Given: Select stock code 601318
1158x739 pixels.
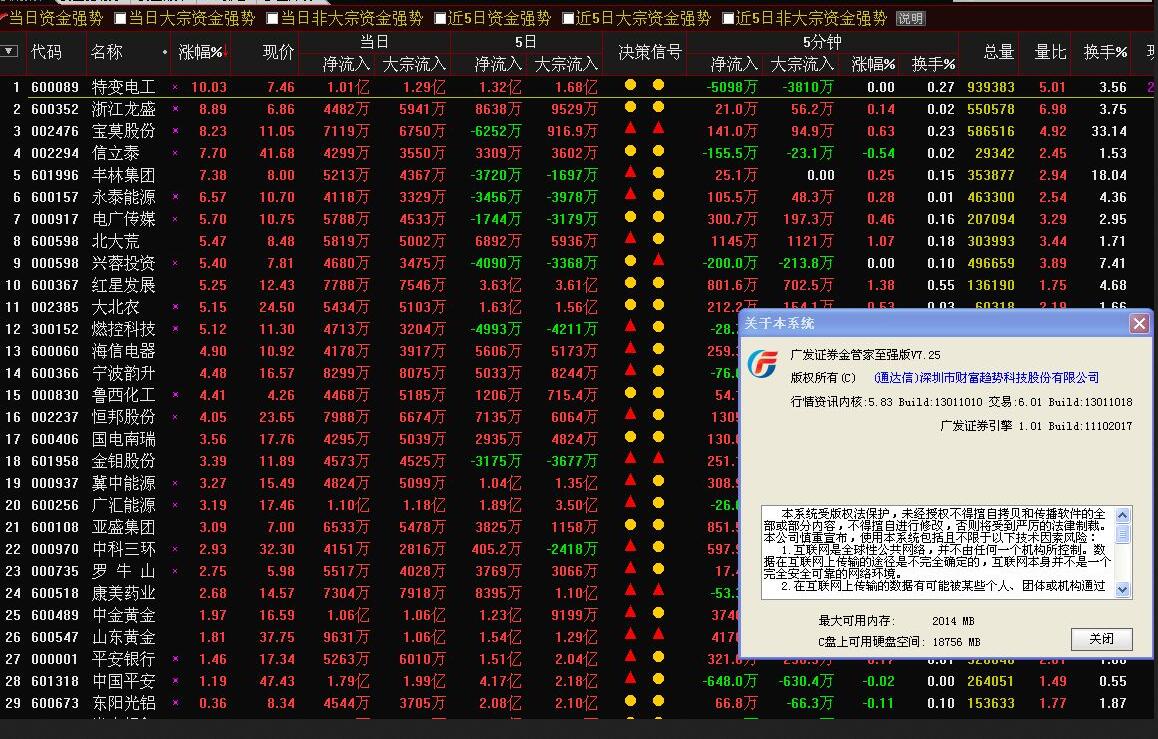Looking at the screenshot, I should [55, 681].
